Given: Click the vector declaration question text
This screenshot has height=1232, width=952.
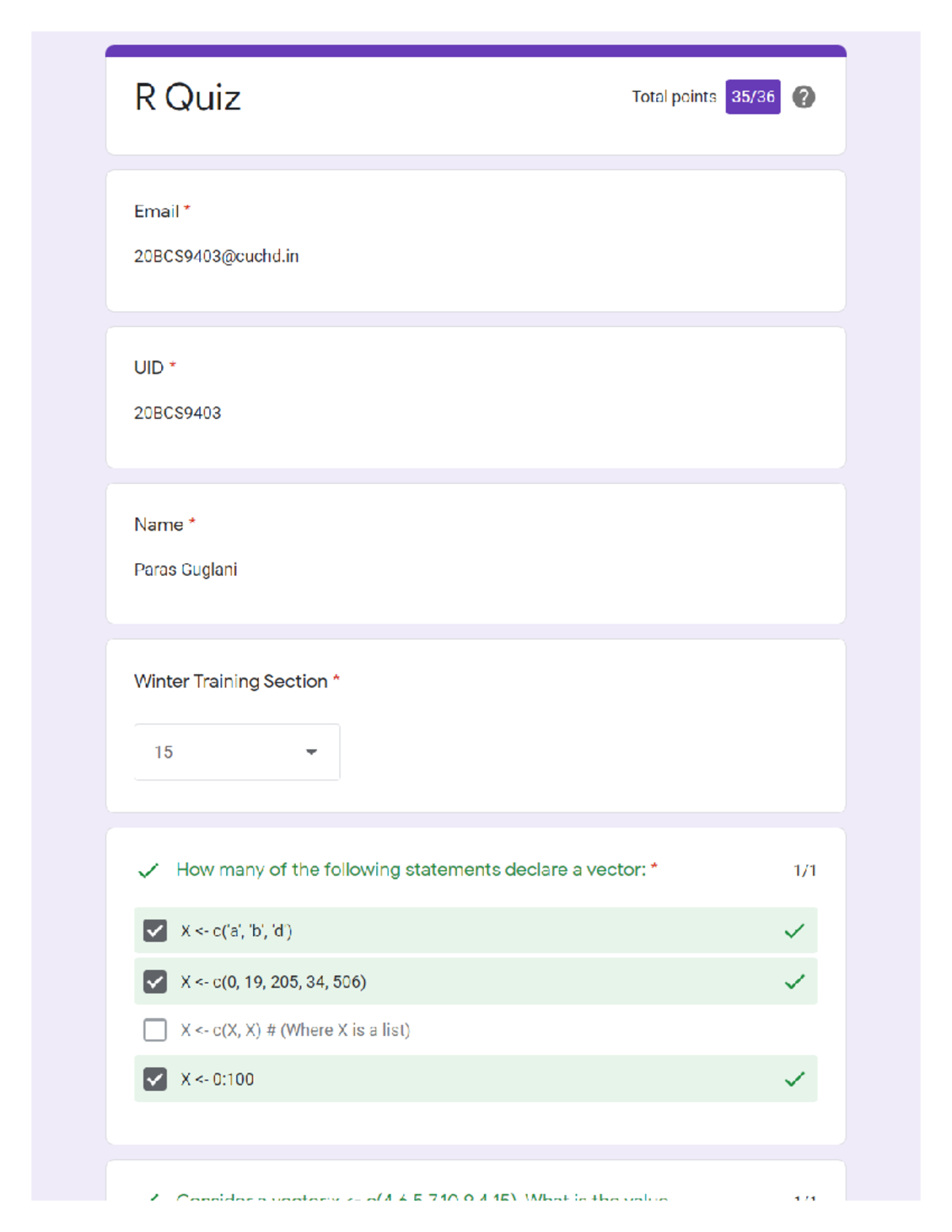Looking at the screenshot, I should [411, 869].
